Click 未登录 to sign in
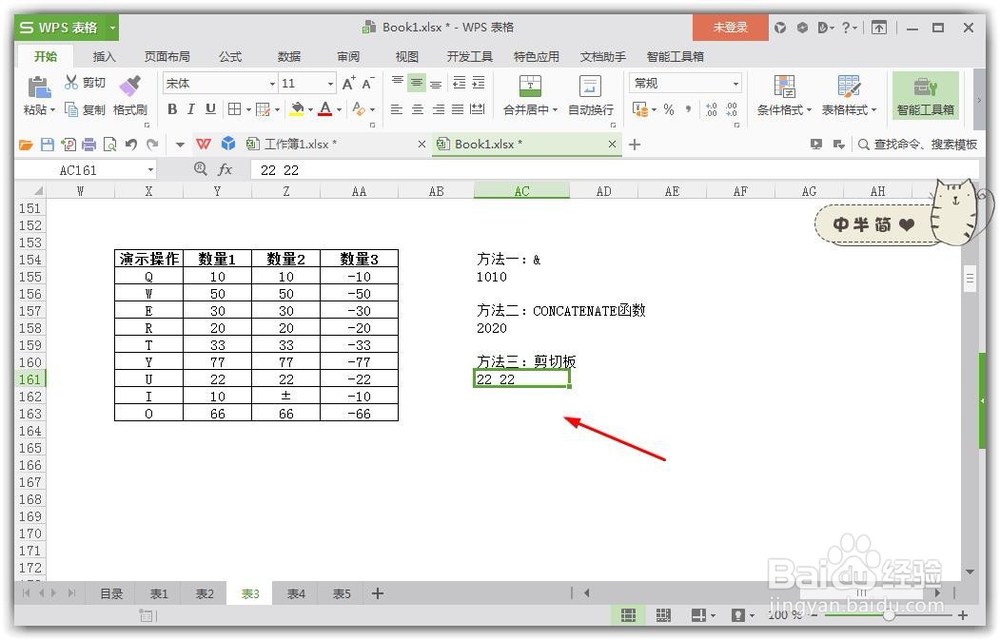The image size is (1000, 640). pyautogui.click(x=730, y=28)
